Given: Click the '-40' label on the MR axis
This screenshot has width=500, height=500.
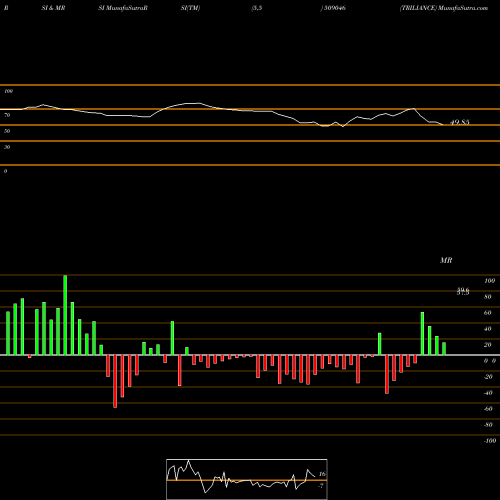Looking at the screenshot, I should click(x=488, y=393).
